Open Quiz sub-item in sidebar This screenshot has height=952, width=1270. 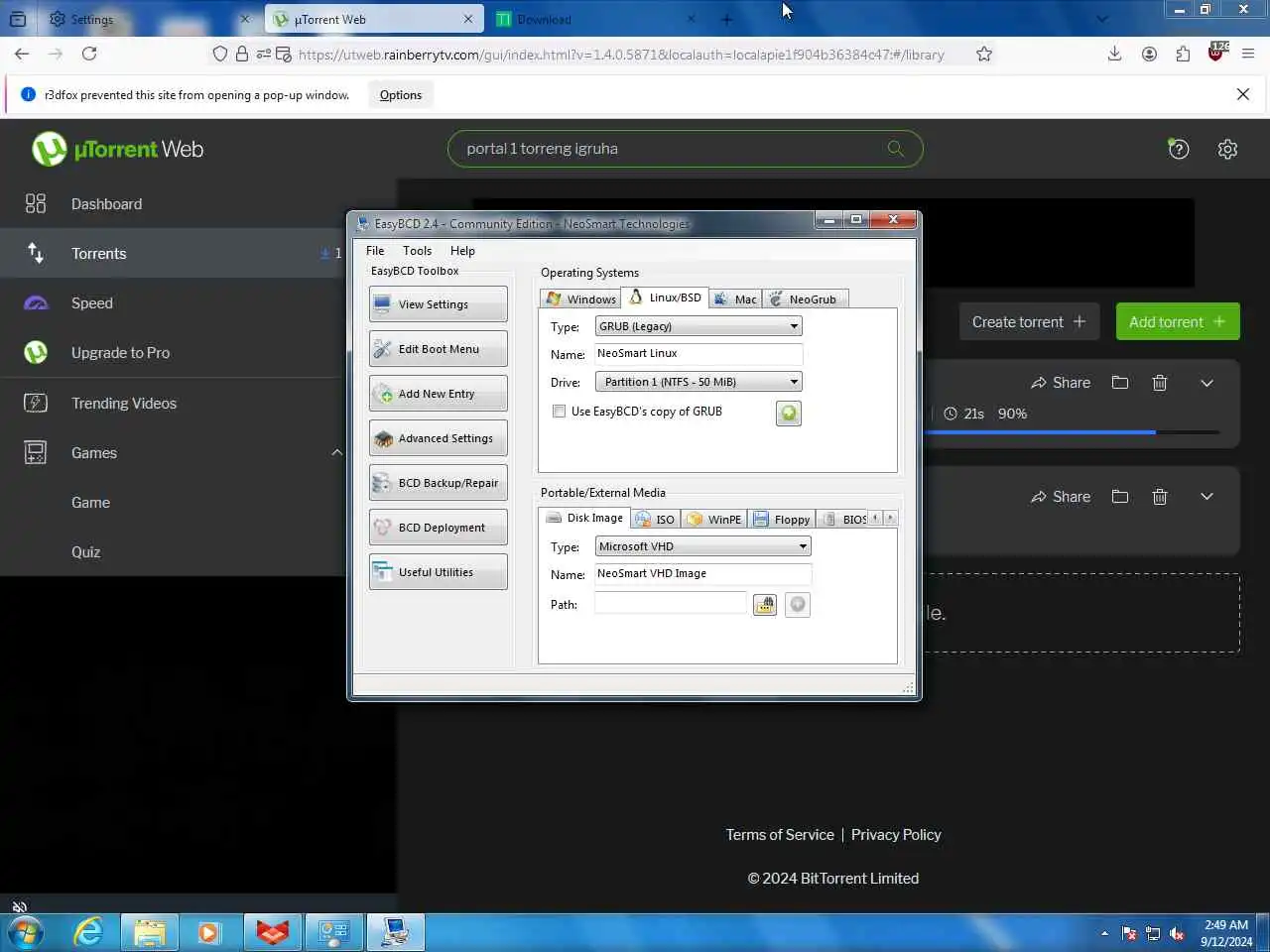pos(85,552)
